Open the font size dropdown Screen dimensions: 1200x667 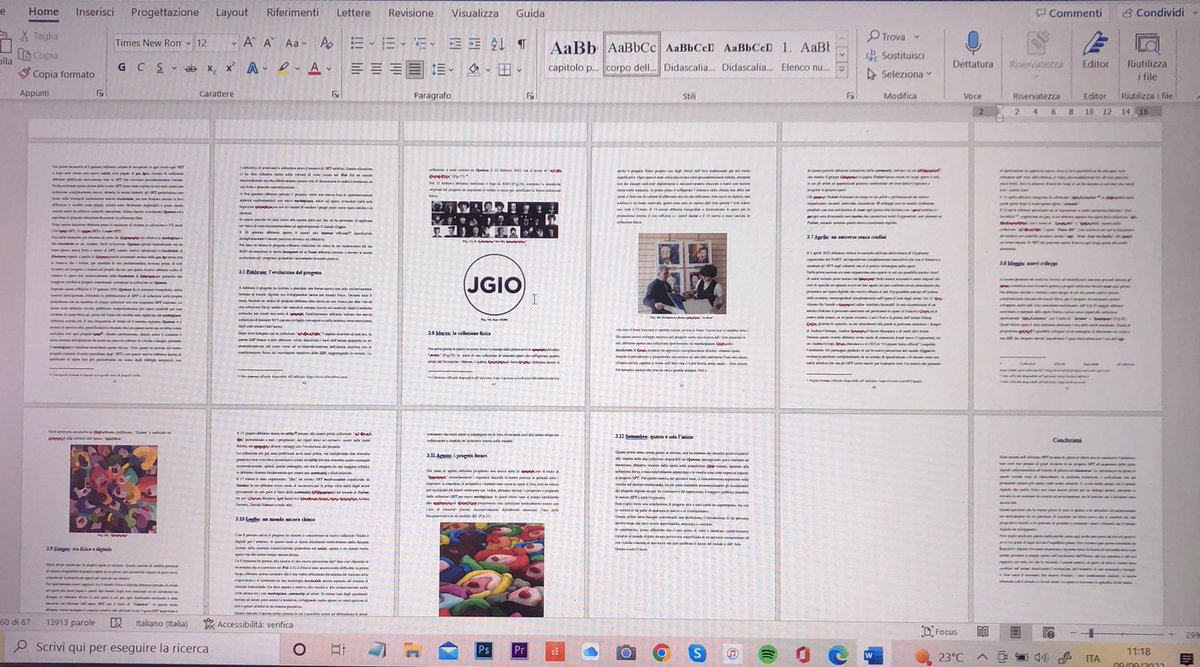(x=233, y=43)
